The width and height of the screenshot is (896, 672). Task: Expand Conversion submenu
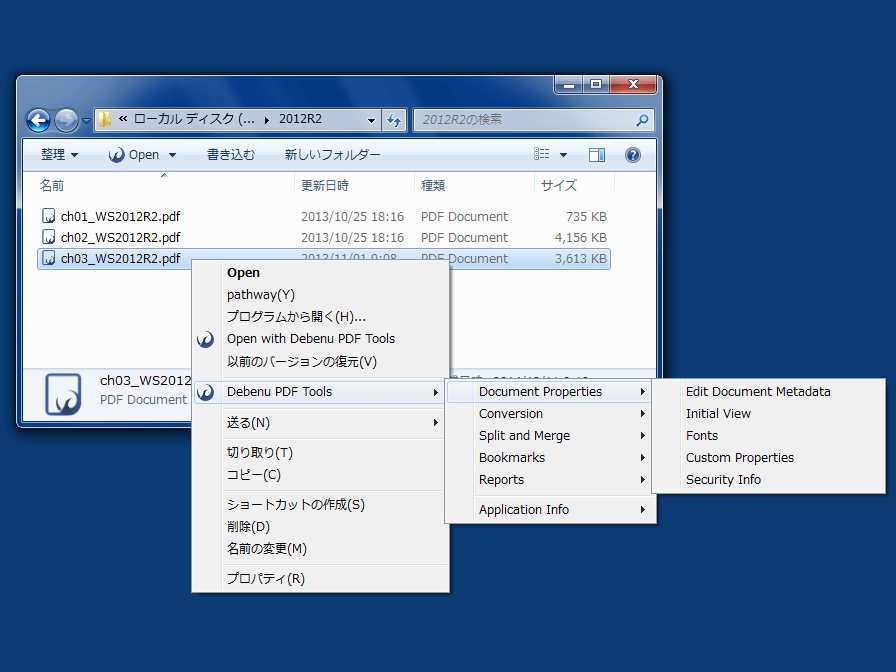point(550,414)
